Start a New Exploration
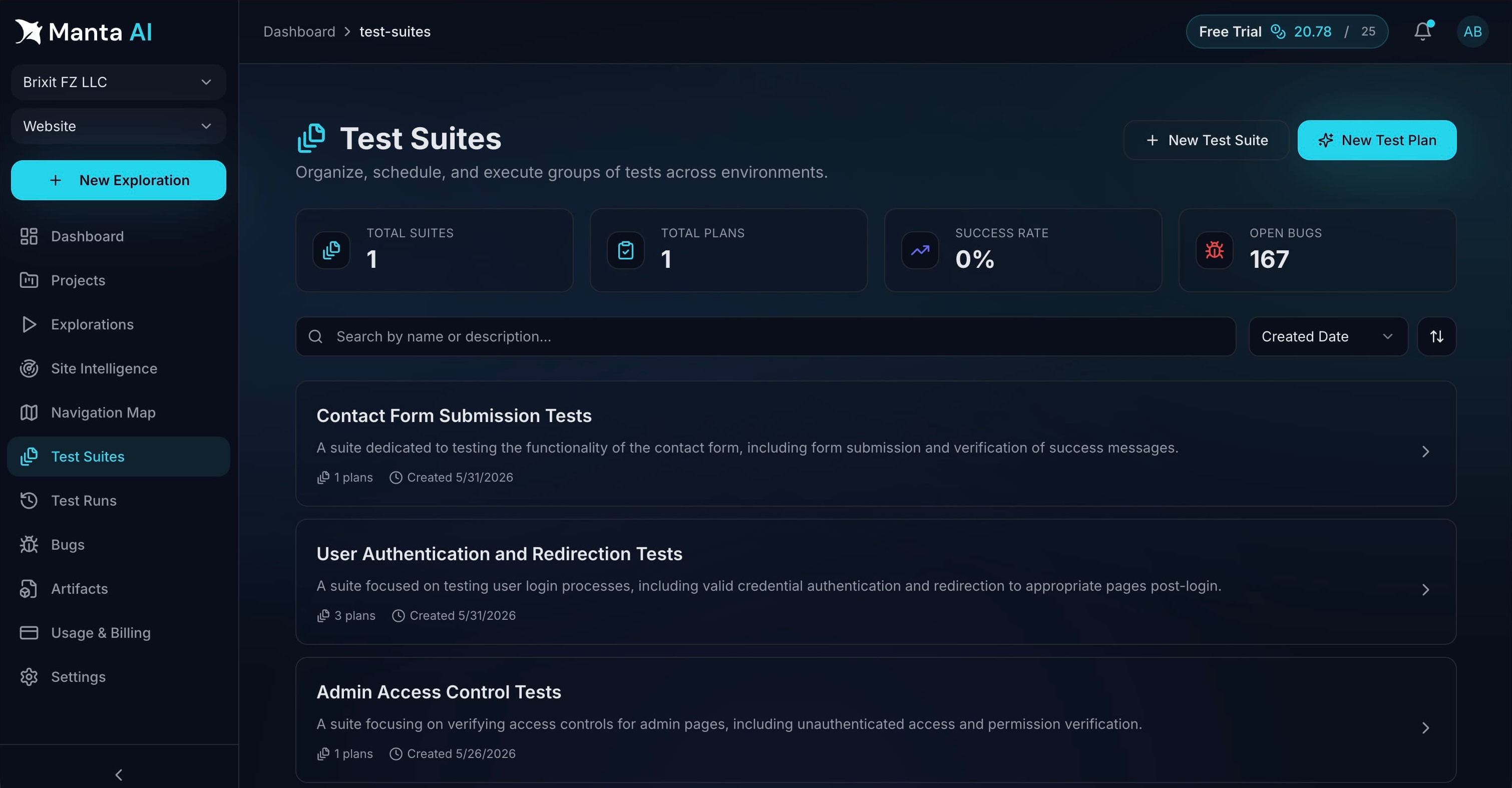 [x=118, y=180]
